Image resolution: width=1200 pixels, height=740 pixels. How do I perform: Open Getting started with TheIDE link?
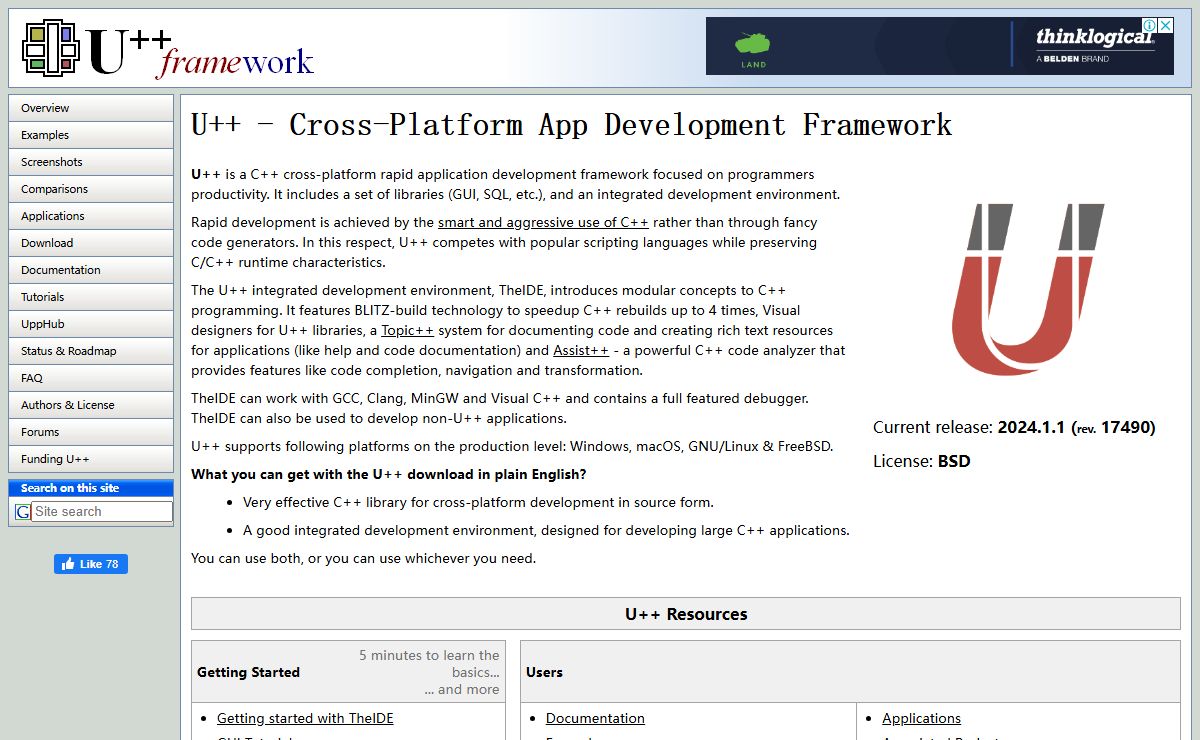click(x=305, y=718)
